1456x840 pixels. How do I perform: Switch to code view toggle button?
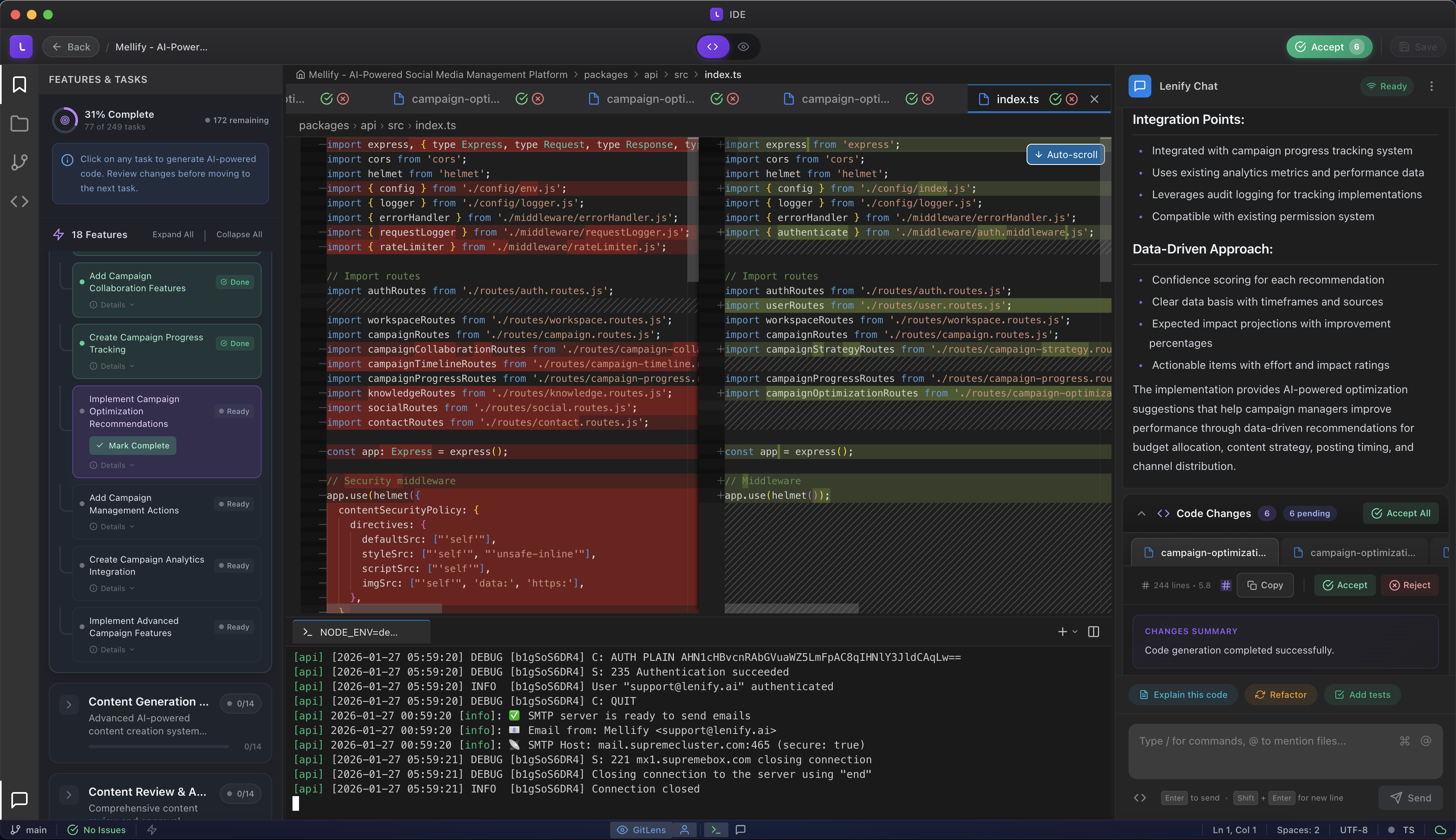713,47
